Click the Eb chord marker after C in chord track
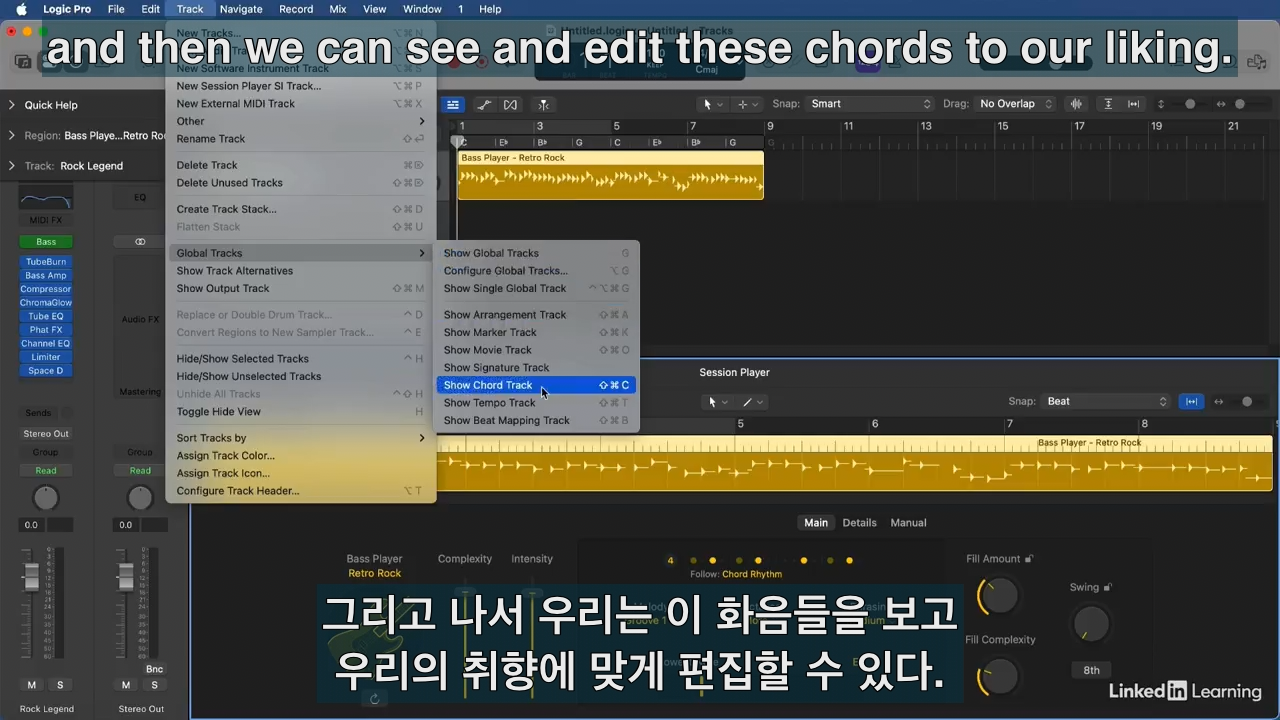The height and width of the screenshot is (720, 1280). coord(503,142)
